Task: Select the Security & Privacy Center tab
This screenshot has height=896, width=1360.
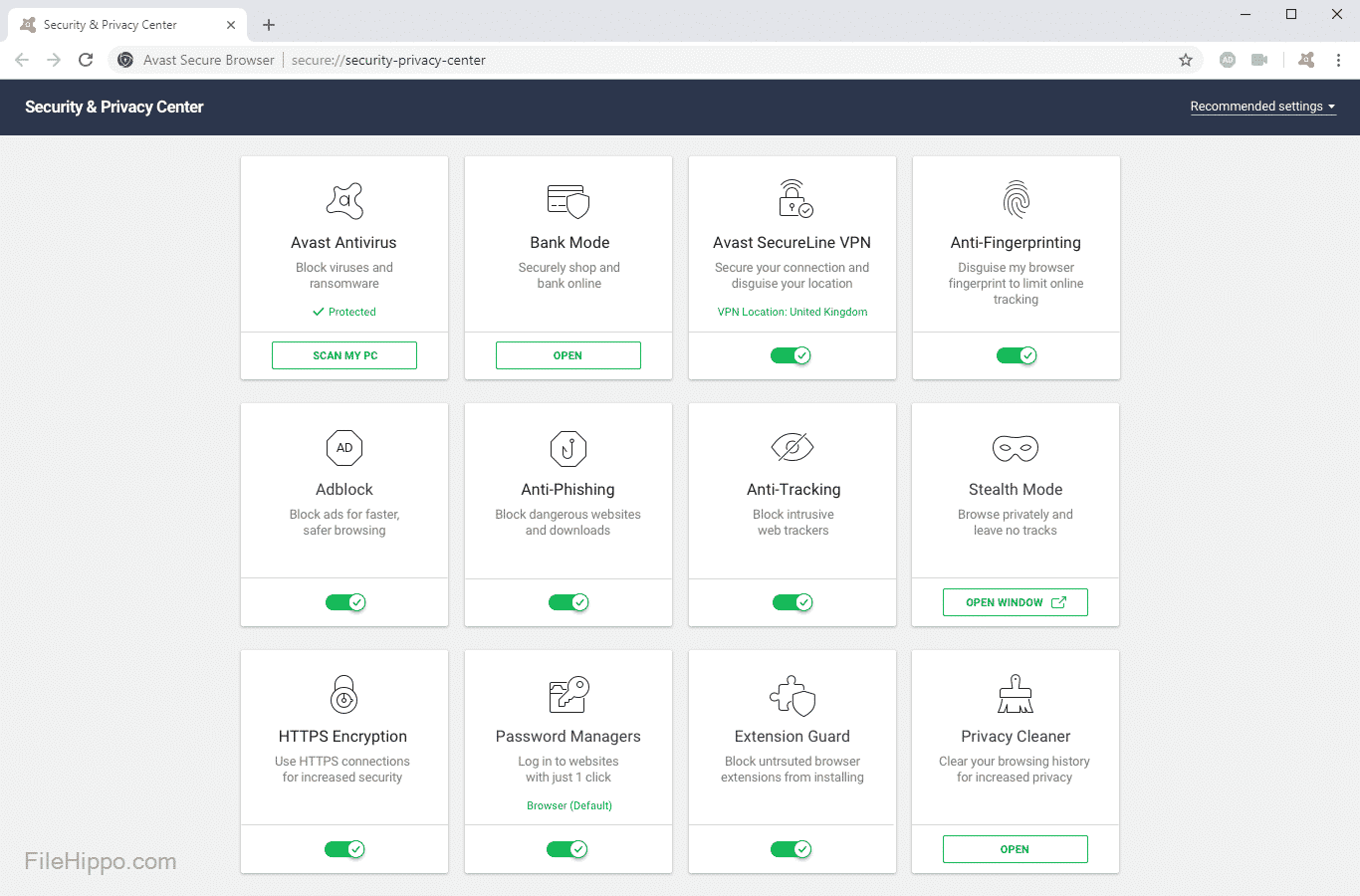Action: pyautogui.click(x=119, y=25)
